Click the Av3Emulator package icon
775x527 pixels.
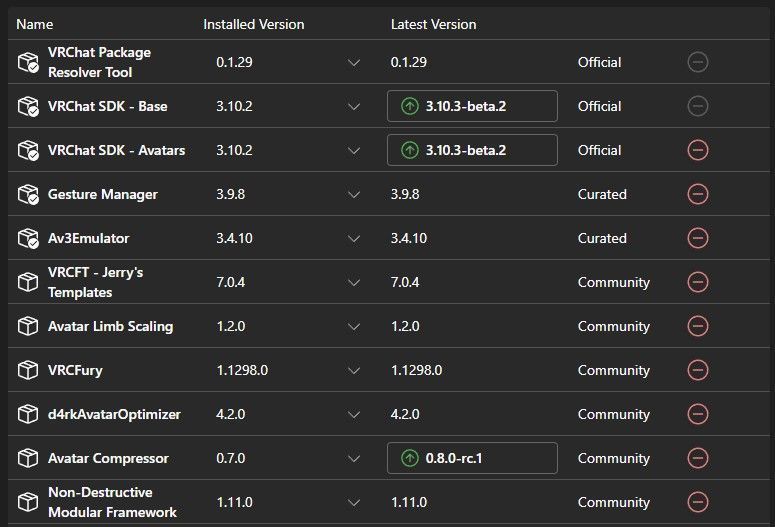(x=28, y=238)
